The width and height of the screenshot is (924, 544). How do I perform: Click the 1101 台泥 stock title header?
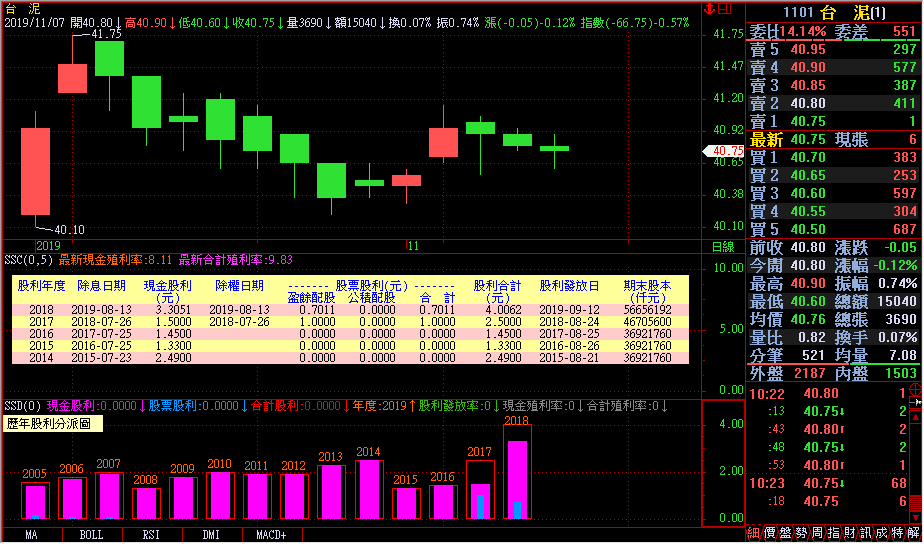pyautogui.click(x=834, y=12)
